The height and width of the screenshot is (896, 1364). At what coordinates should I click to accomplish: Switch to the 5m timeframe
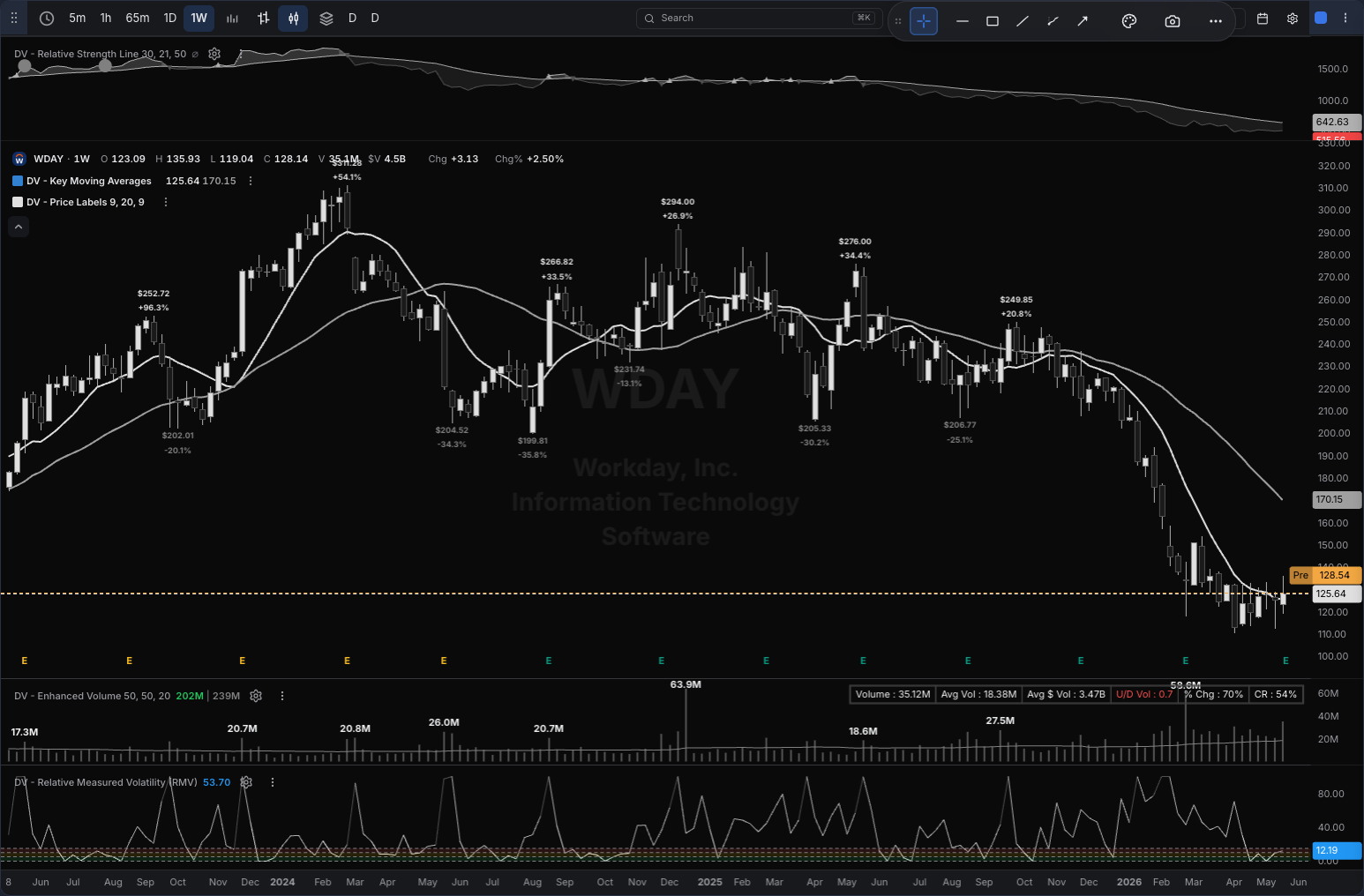tap(78, 18)
